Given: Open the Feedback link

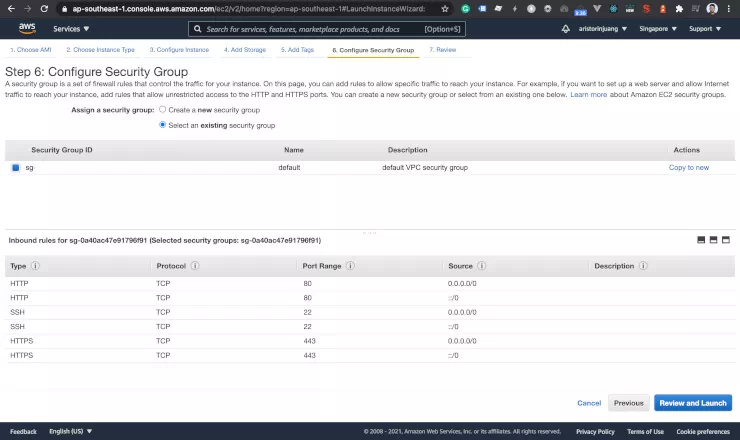Looking at the screenshot, I should click(23, 432).
